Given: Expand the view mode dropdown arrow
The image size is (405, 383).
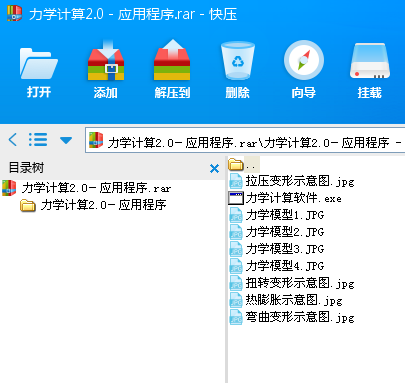Looking at the screenshot, I should [x=66, y=140].
